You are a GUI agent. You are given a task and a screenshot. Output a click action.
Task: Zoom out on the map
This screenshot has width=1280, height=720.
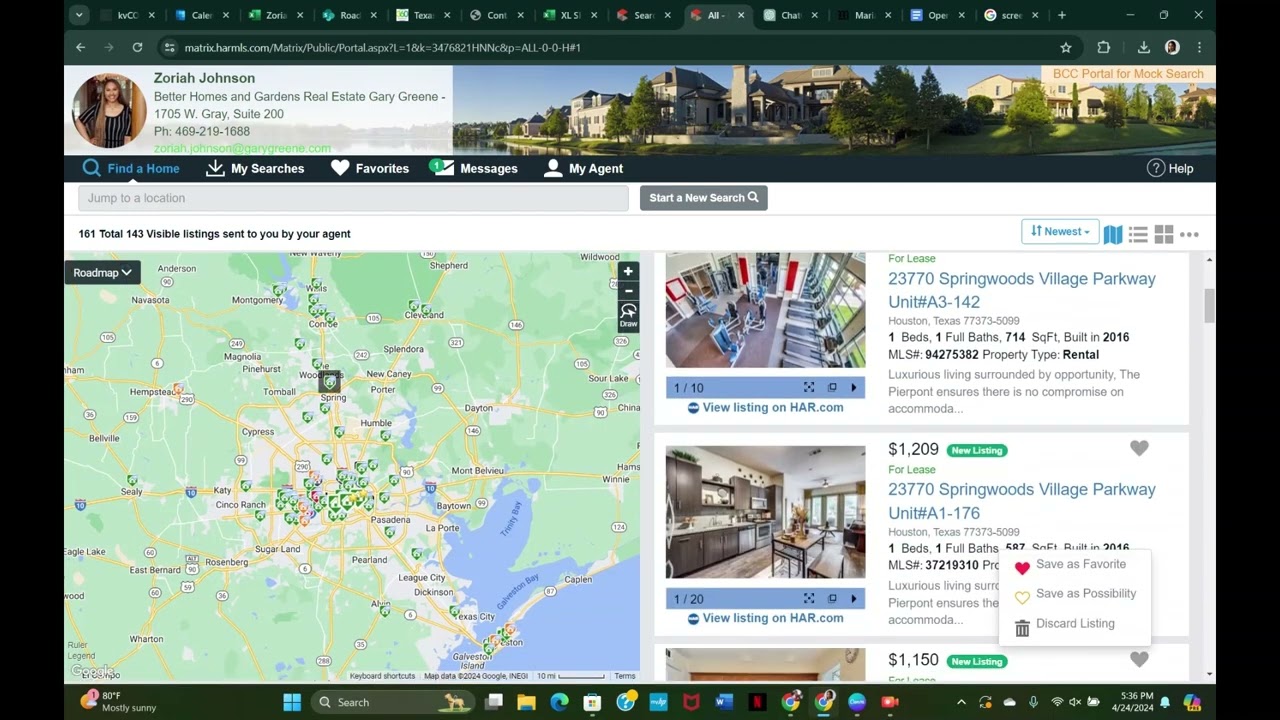coord(628,291)
